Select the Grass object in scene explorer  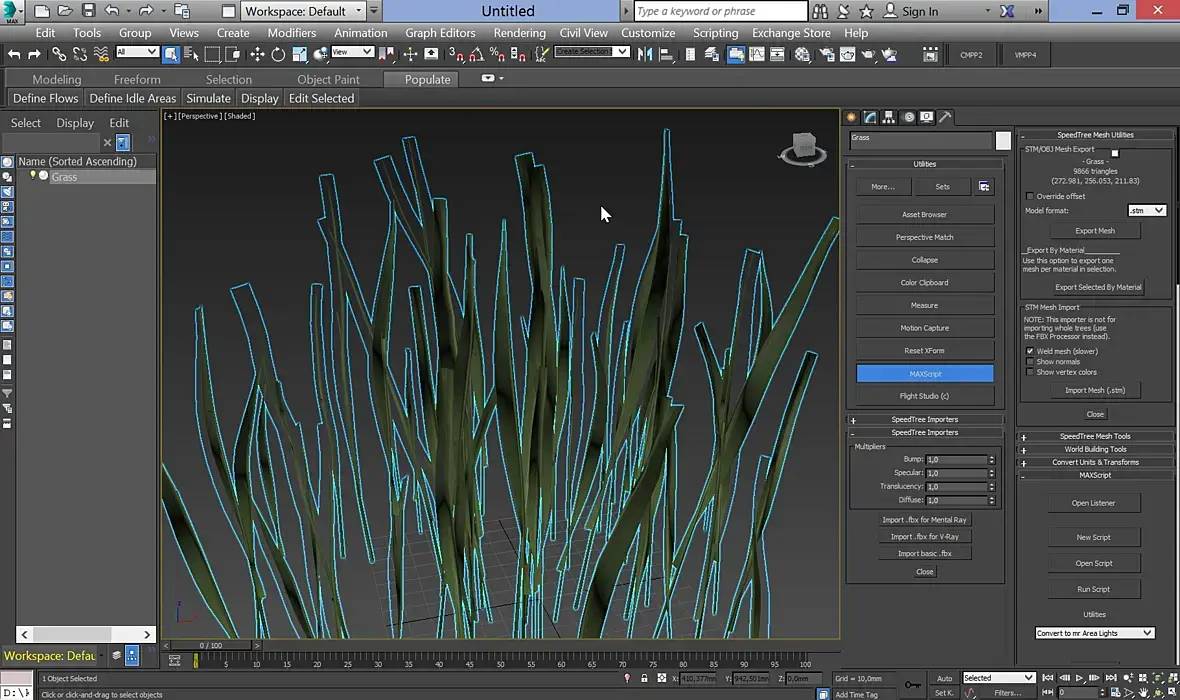65,177
